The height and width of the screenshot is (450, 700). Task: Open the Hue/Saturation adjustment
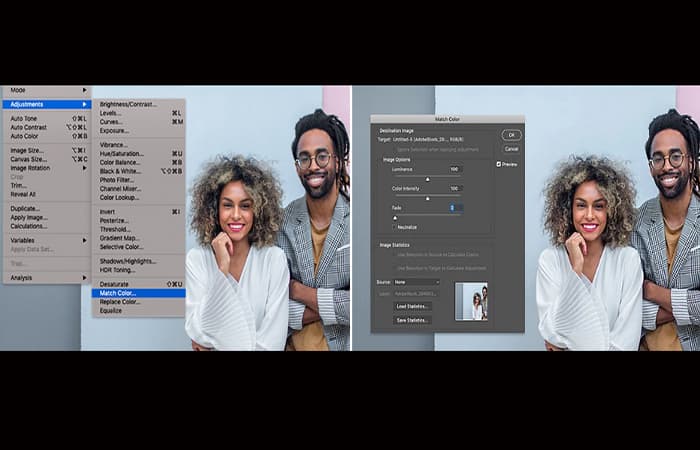122,154
